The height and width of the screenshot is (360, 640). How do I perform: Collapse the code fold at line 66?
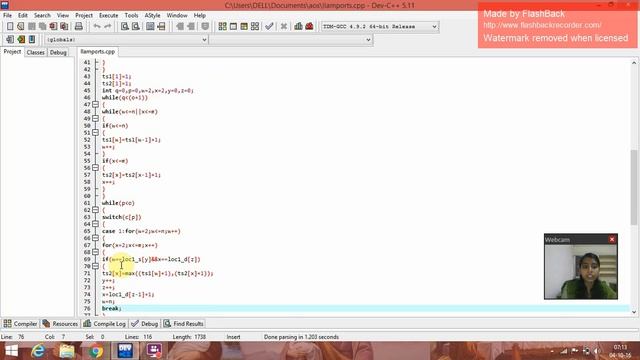96,238
